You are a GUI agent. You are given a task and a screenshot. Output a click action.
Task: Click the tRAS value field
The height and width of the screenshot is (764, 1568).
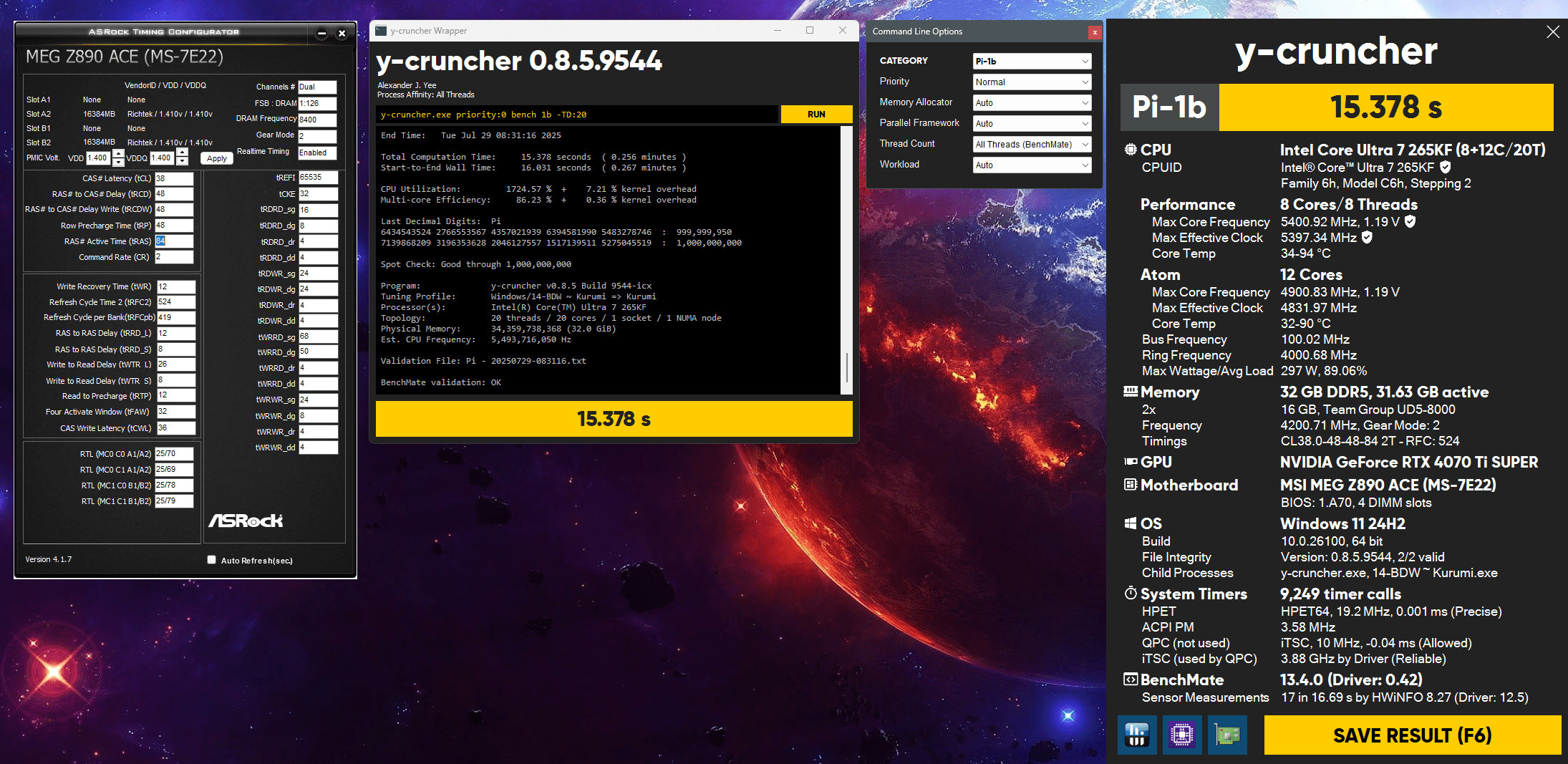click(174, 241)
